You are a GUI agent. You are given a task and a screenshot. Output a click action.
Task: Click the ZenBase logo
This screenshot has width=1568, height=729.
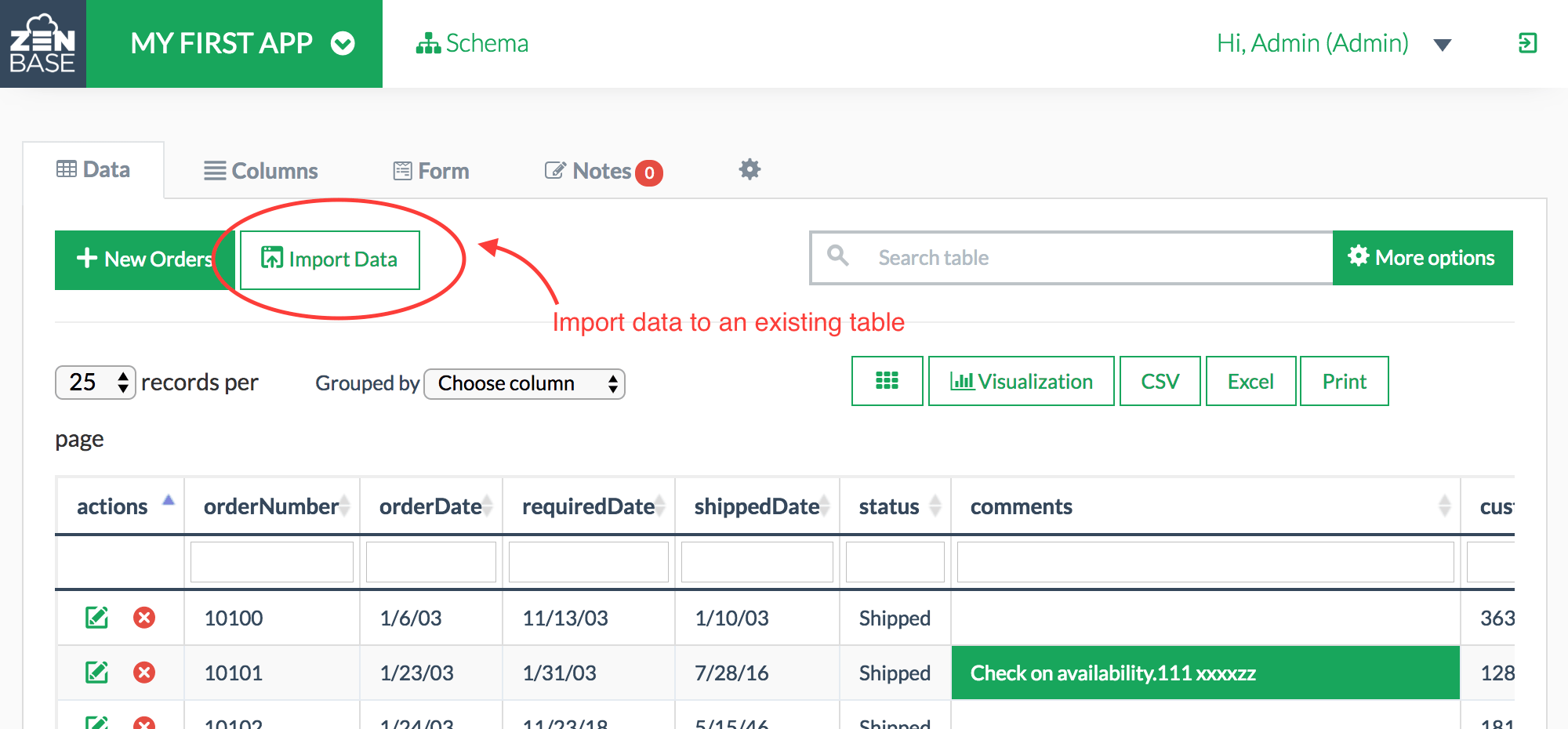[43, 44]
